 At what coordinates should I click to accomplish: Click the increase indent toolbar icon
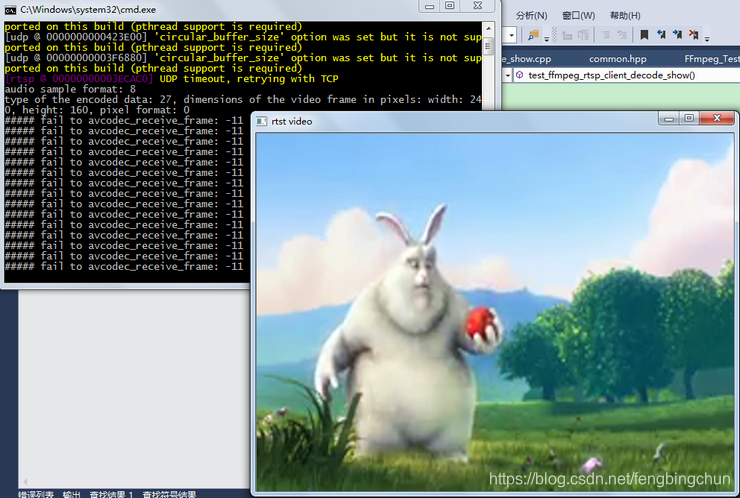(x=584, y=35)
